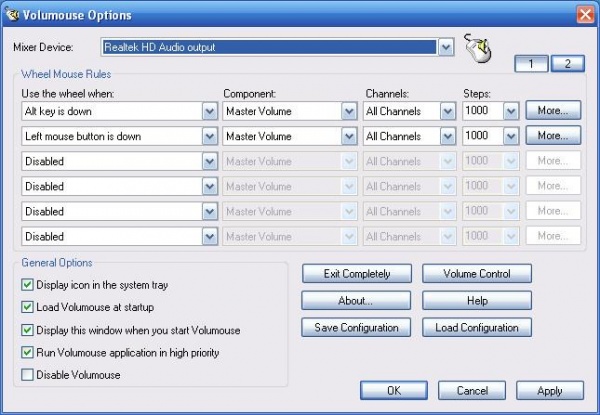Image resolution: width=600 pixels, height=415 pixels.
Task: Click More... for the Alt key rule
Action: pyautogui.click(x=553, y=111)
